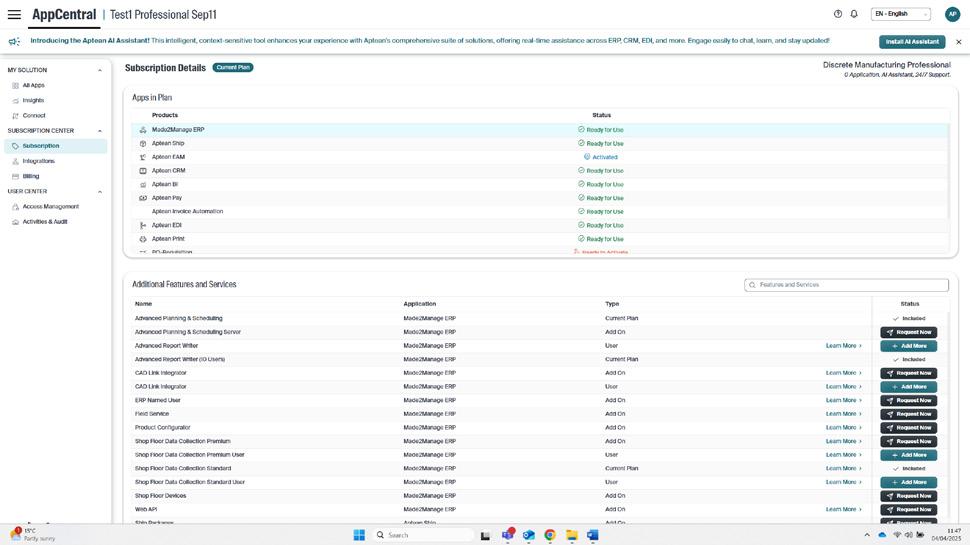The width and height of the screenshot is (970, 545).
Task: Request Shop Floor Data Collection Premium now
Action: pyautogui.click(x=909, y=441)
